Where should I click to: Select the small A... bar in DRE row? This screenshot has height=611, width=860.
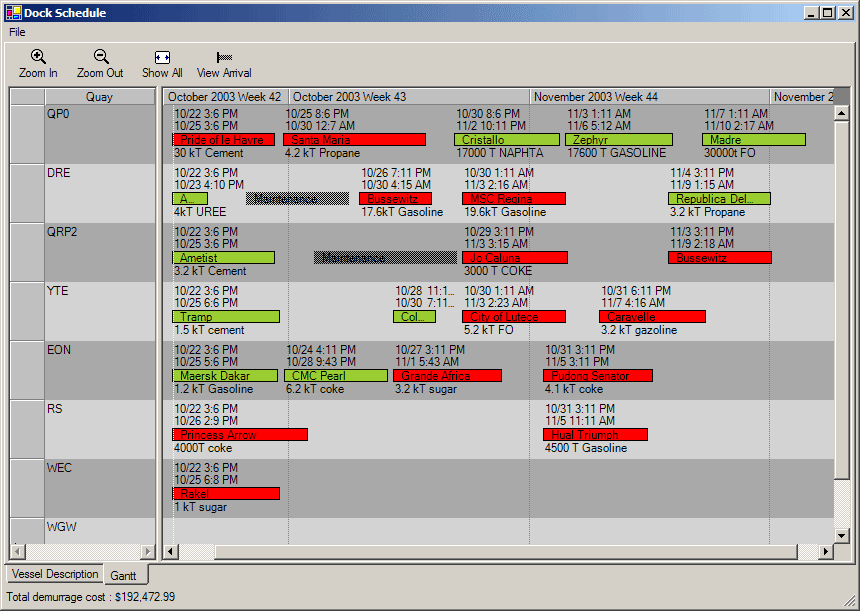(x=190, y=199)
